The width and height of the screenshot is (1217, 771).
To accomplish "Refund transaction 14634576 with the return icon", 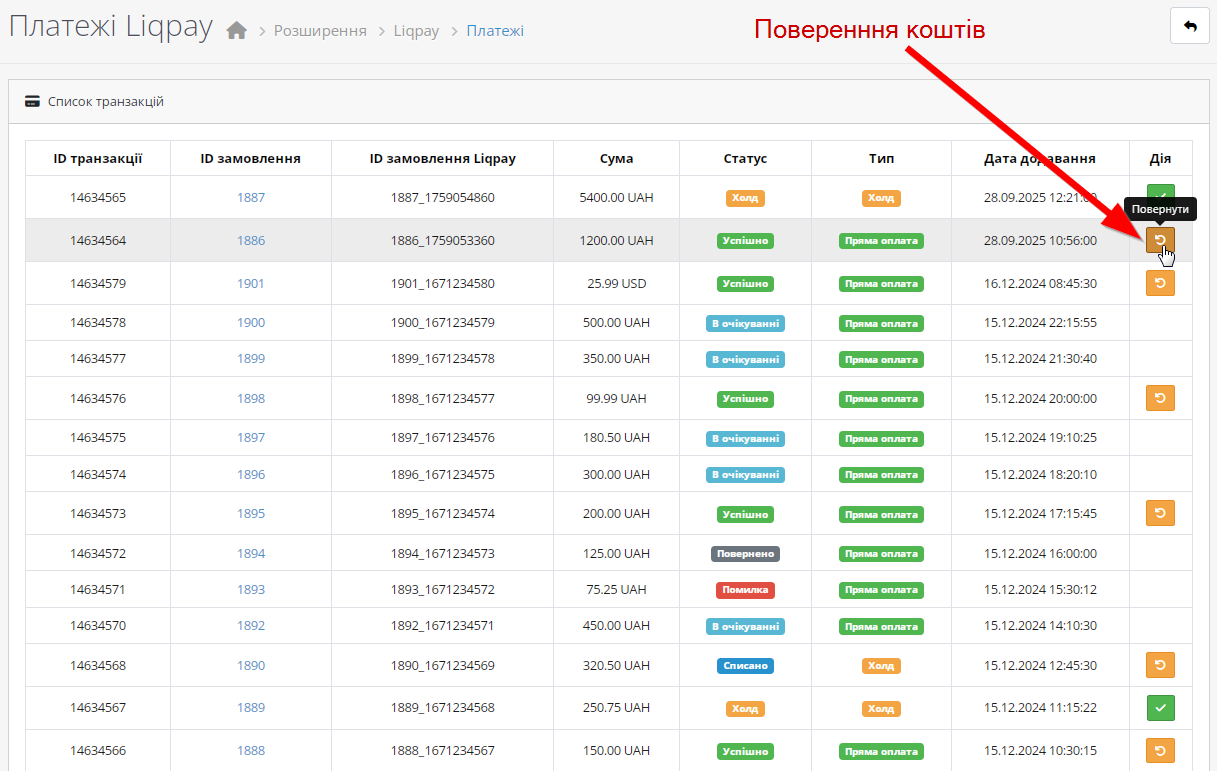I will 1160,398.
